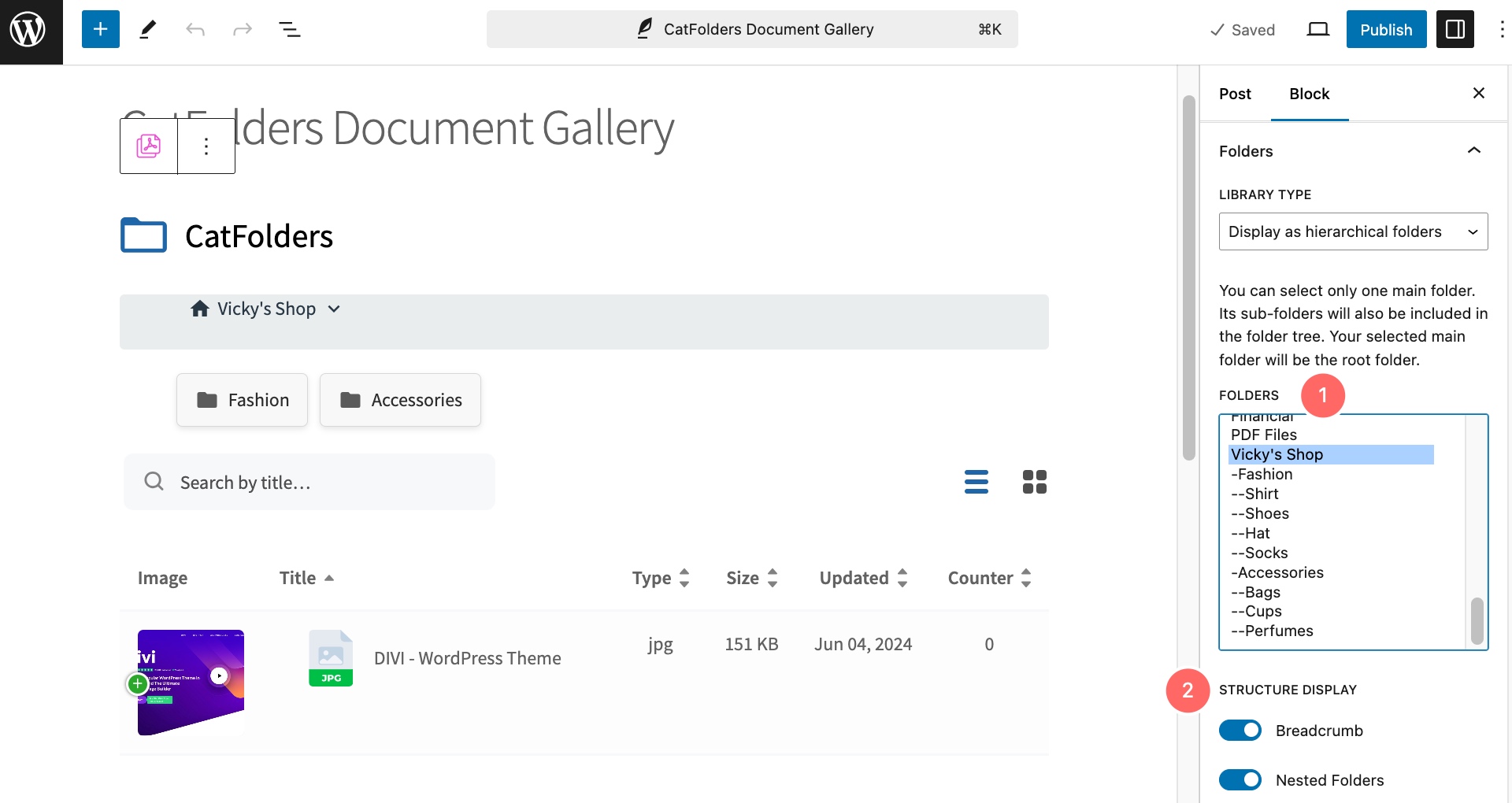Click the Publish button
This screenshot has height=803, width=1512.
click(1385, 30)
